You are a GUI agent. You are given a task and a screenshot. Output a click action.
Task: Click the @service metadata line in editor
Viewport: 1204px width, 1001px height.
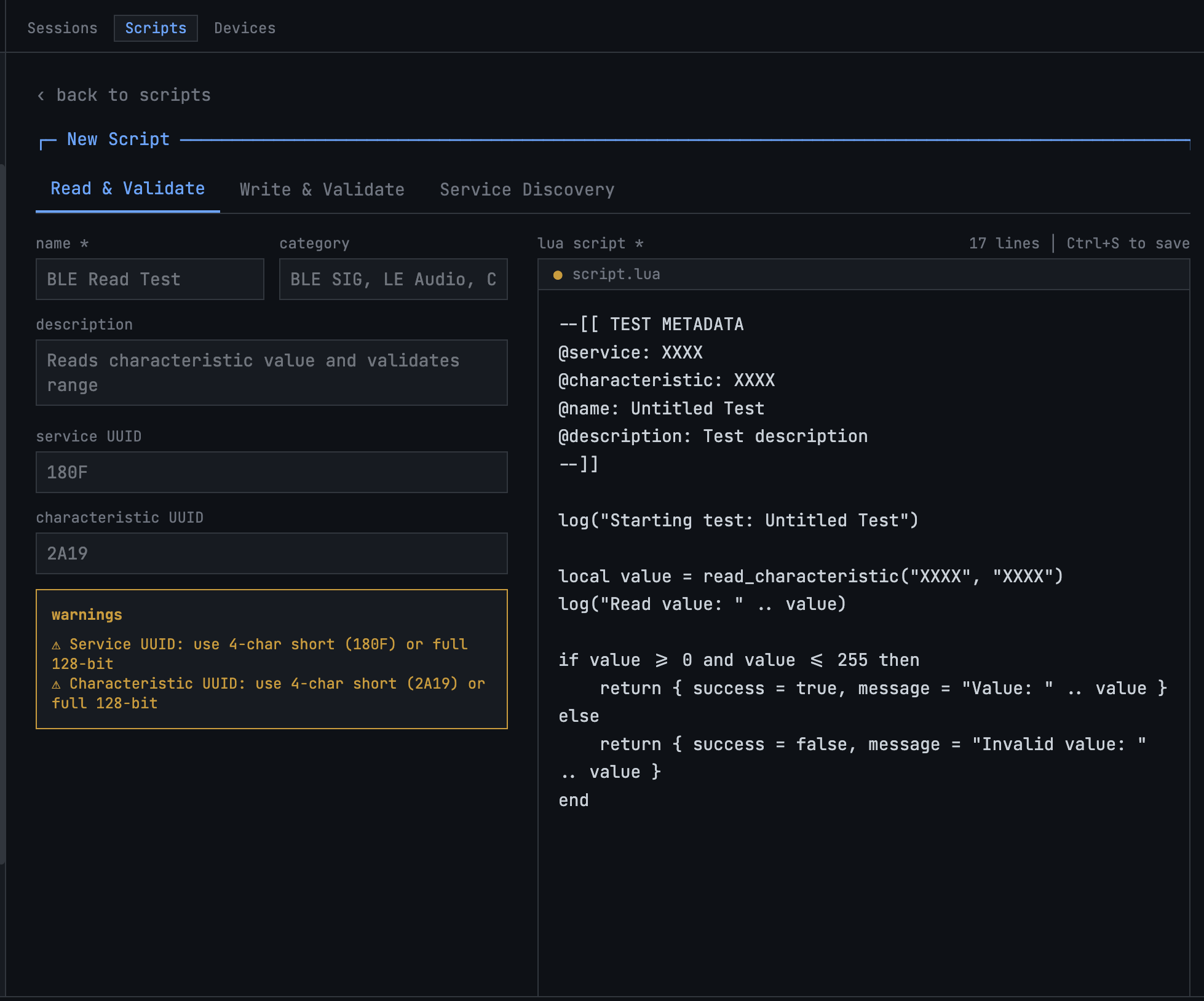click(630, 352)
